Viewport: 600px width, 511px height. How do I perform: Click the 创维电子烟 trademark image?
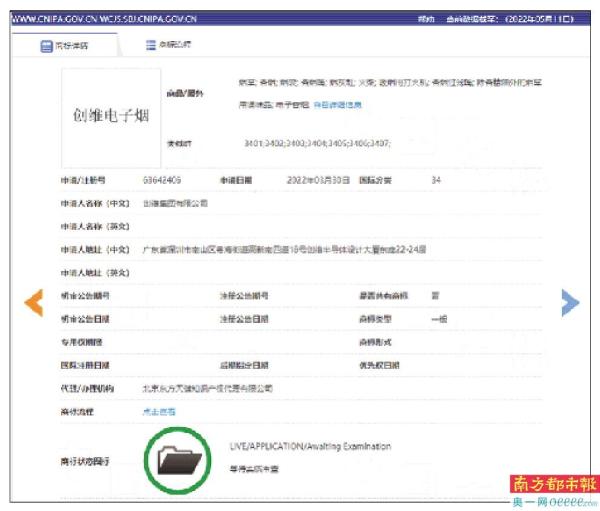tap(111, 117)
